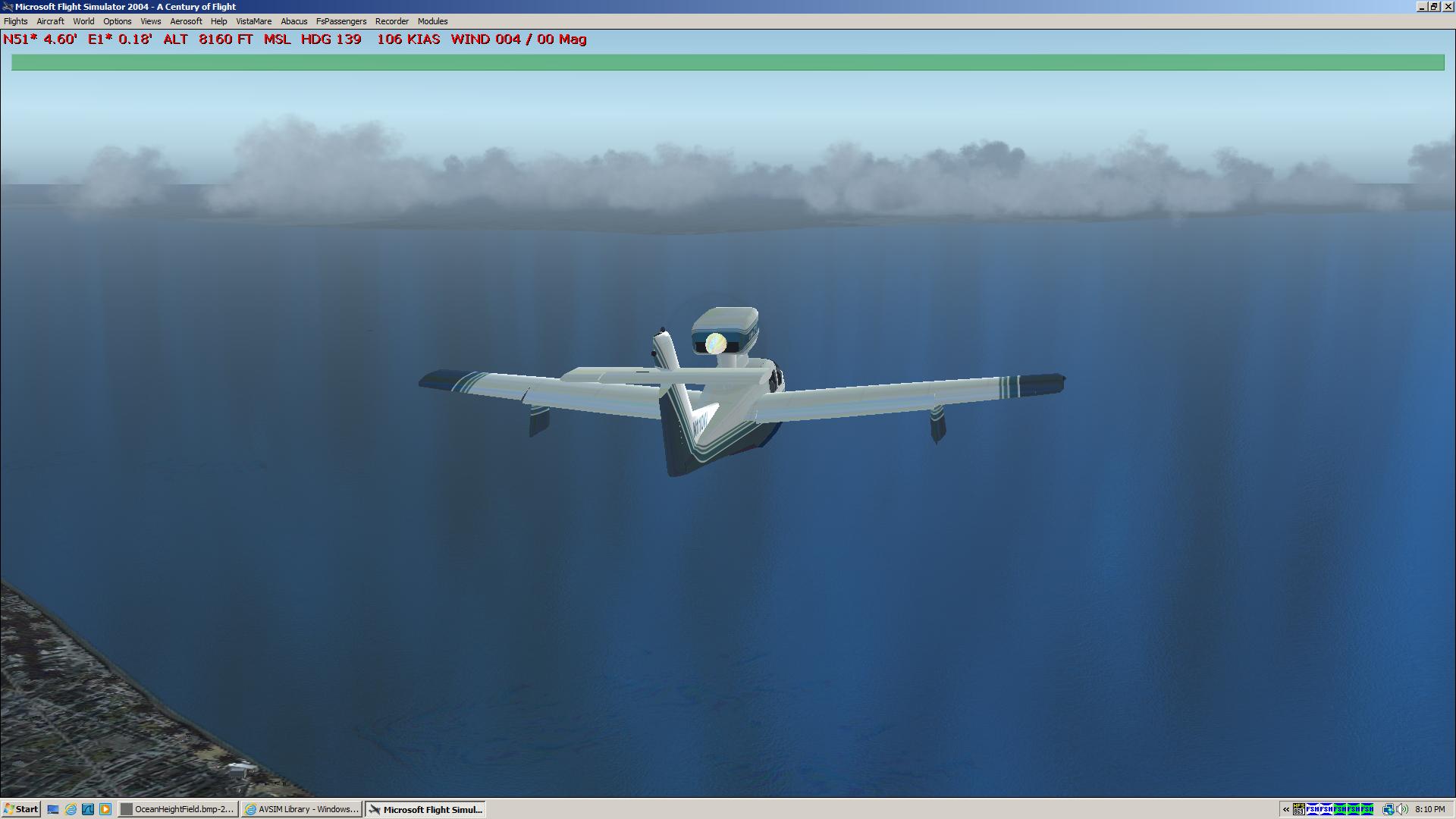1456x819 pixels.
Task: Click the Windows Start button
Action: pyautogui.click(x=20, y=809)
